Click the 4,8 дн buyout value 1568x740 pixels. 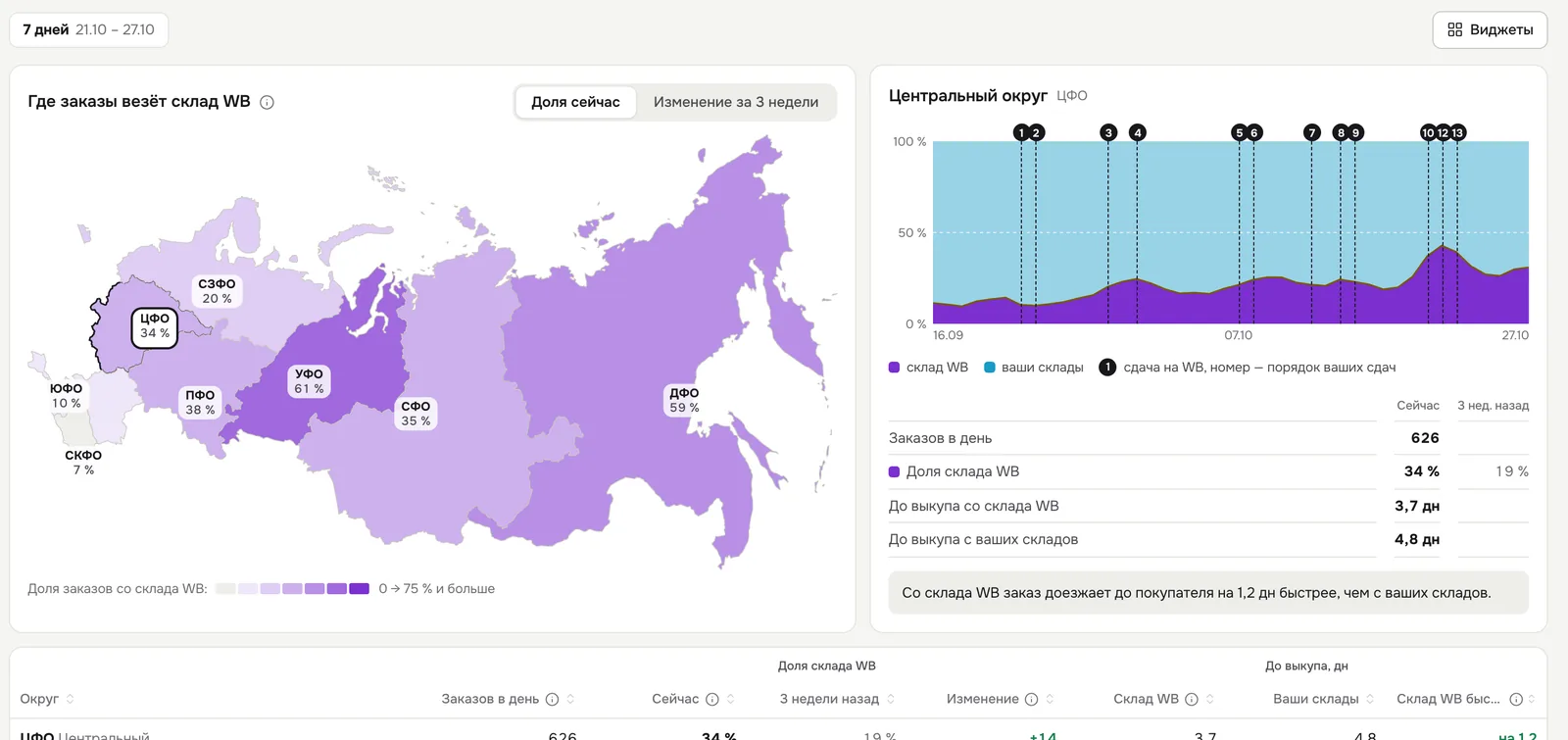click(1417, 539)
